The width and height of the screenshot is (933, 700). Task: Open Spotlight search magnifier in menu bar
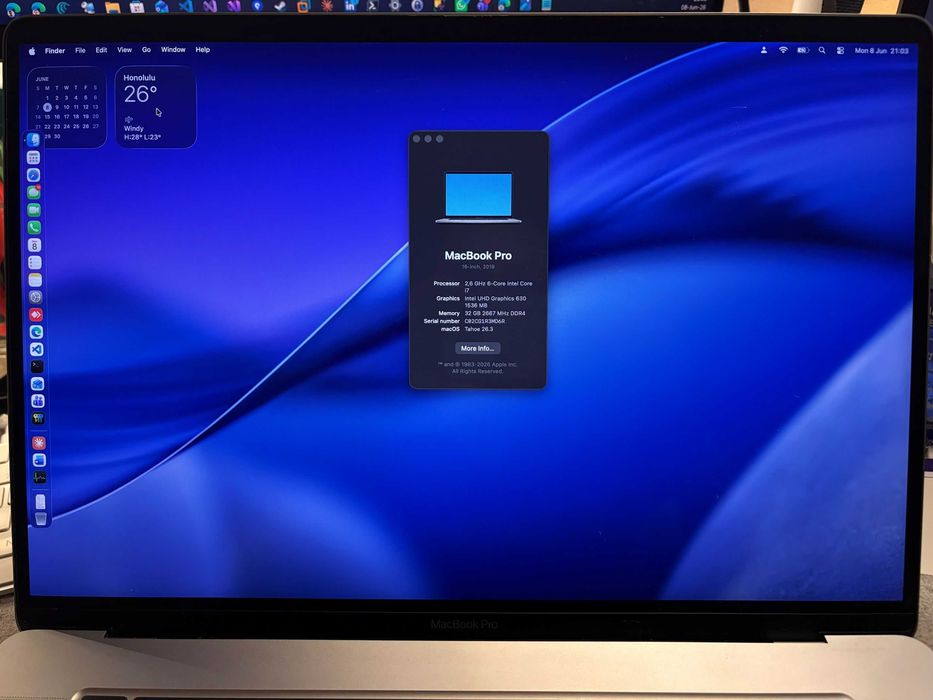coord(822,51)
